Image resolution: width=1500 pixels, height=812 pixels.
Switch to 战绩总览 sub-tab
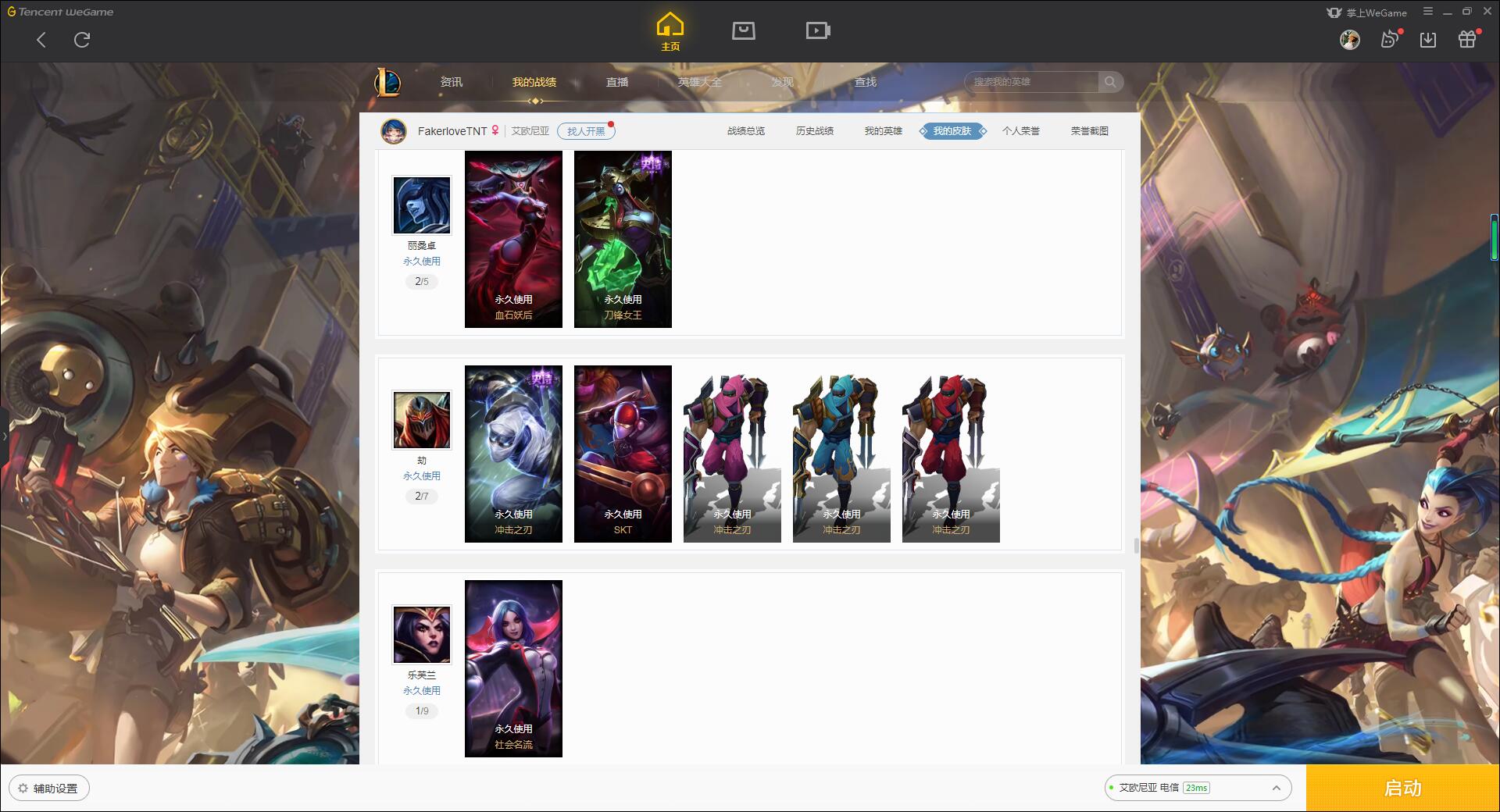(x=746, y=131)
